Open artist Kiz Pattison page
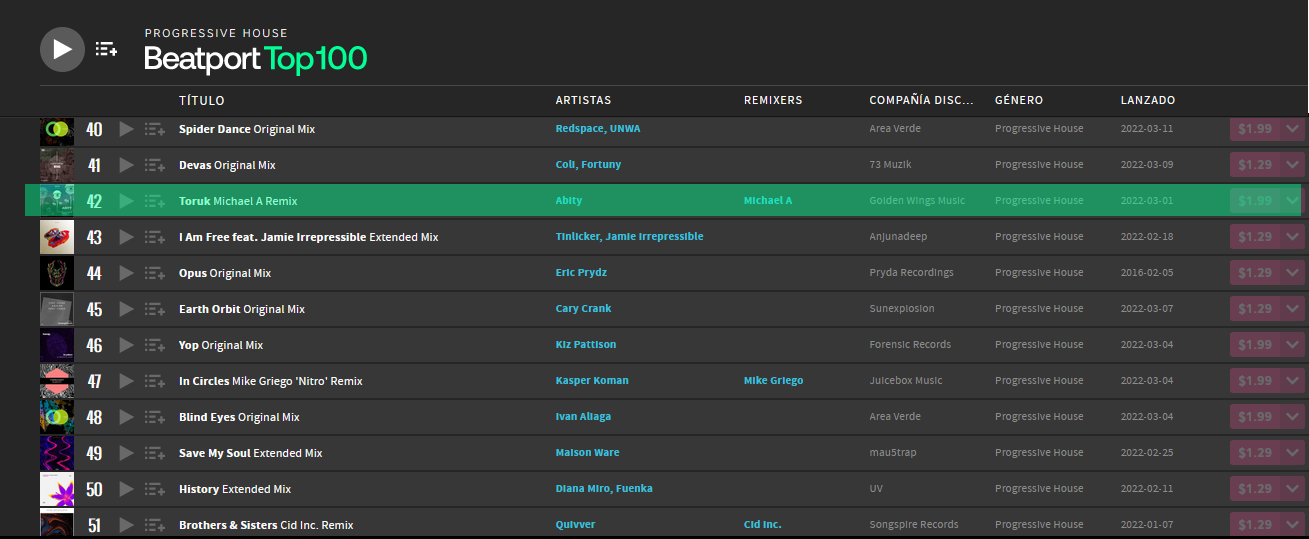Screen dimensions: 1309x539 click(586, 345)
